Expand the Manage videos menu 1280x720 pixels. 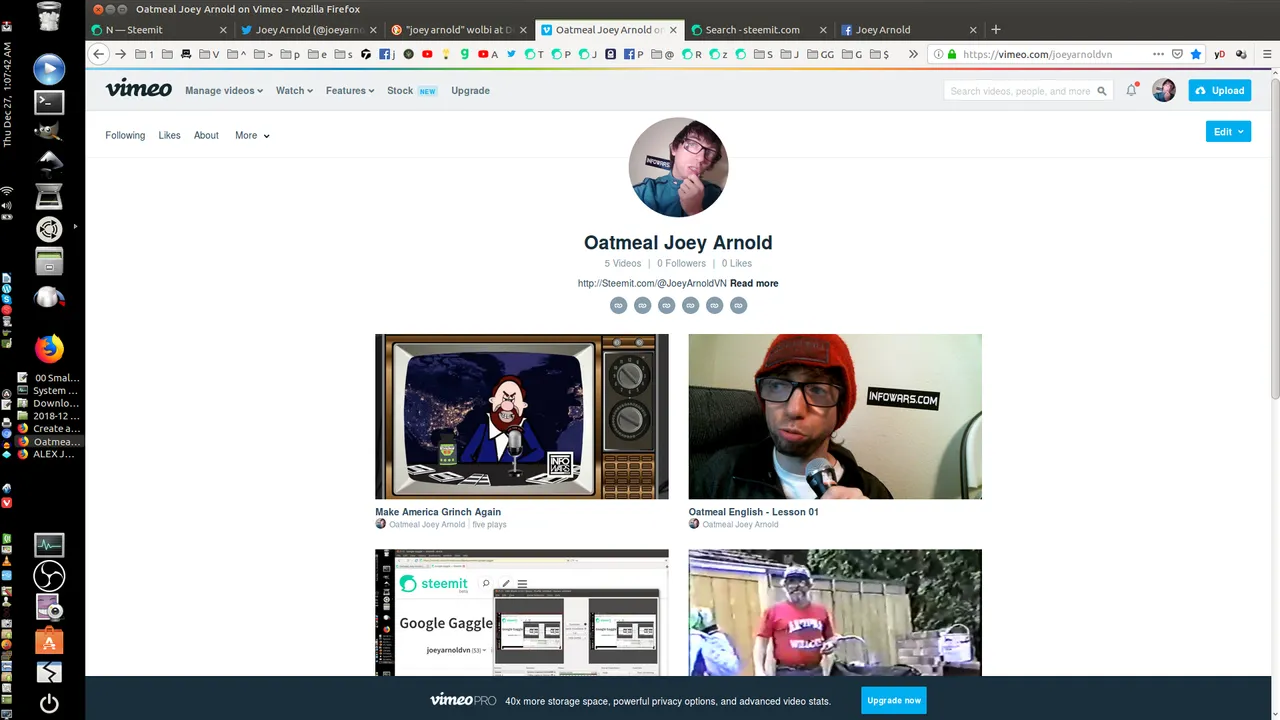pyautogui.click(x=224, y=91)
